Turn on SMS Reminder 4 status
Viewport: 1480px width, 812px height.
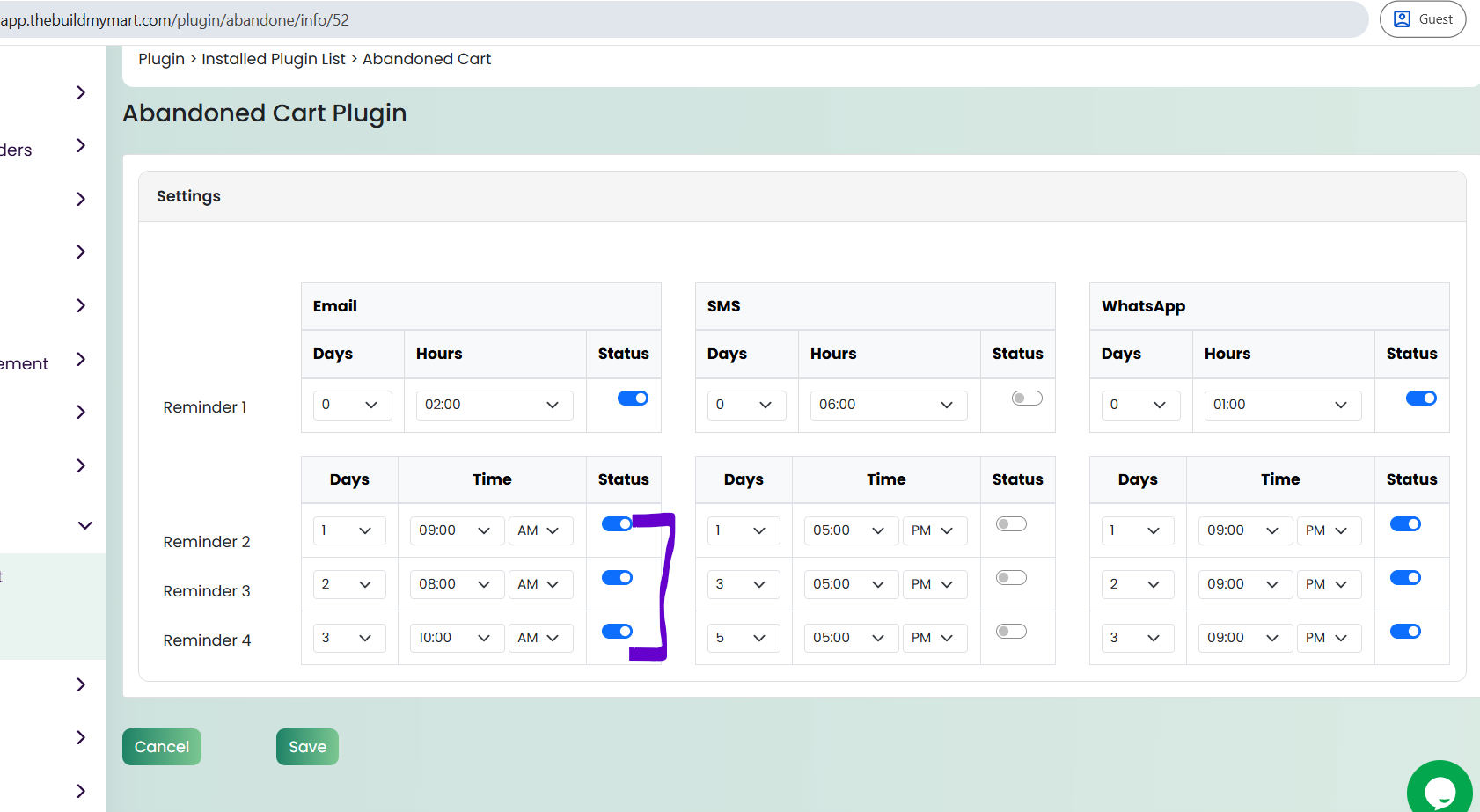[1011, 632]
